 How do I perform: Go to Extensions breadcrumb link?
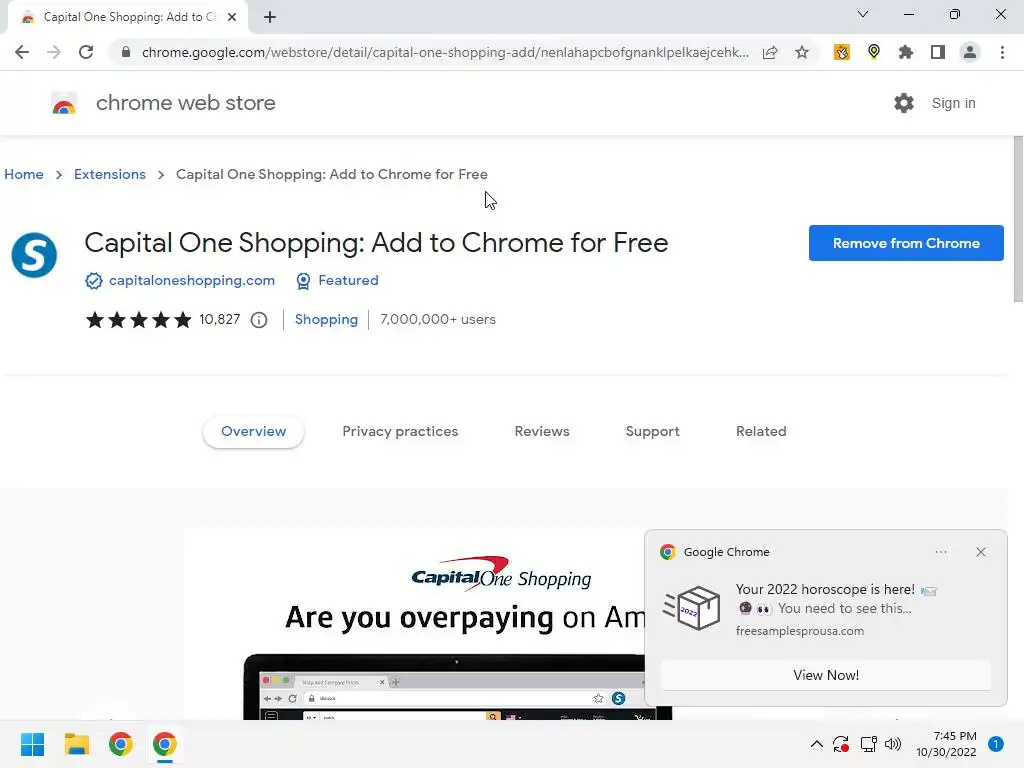(x=110, y=174)
